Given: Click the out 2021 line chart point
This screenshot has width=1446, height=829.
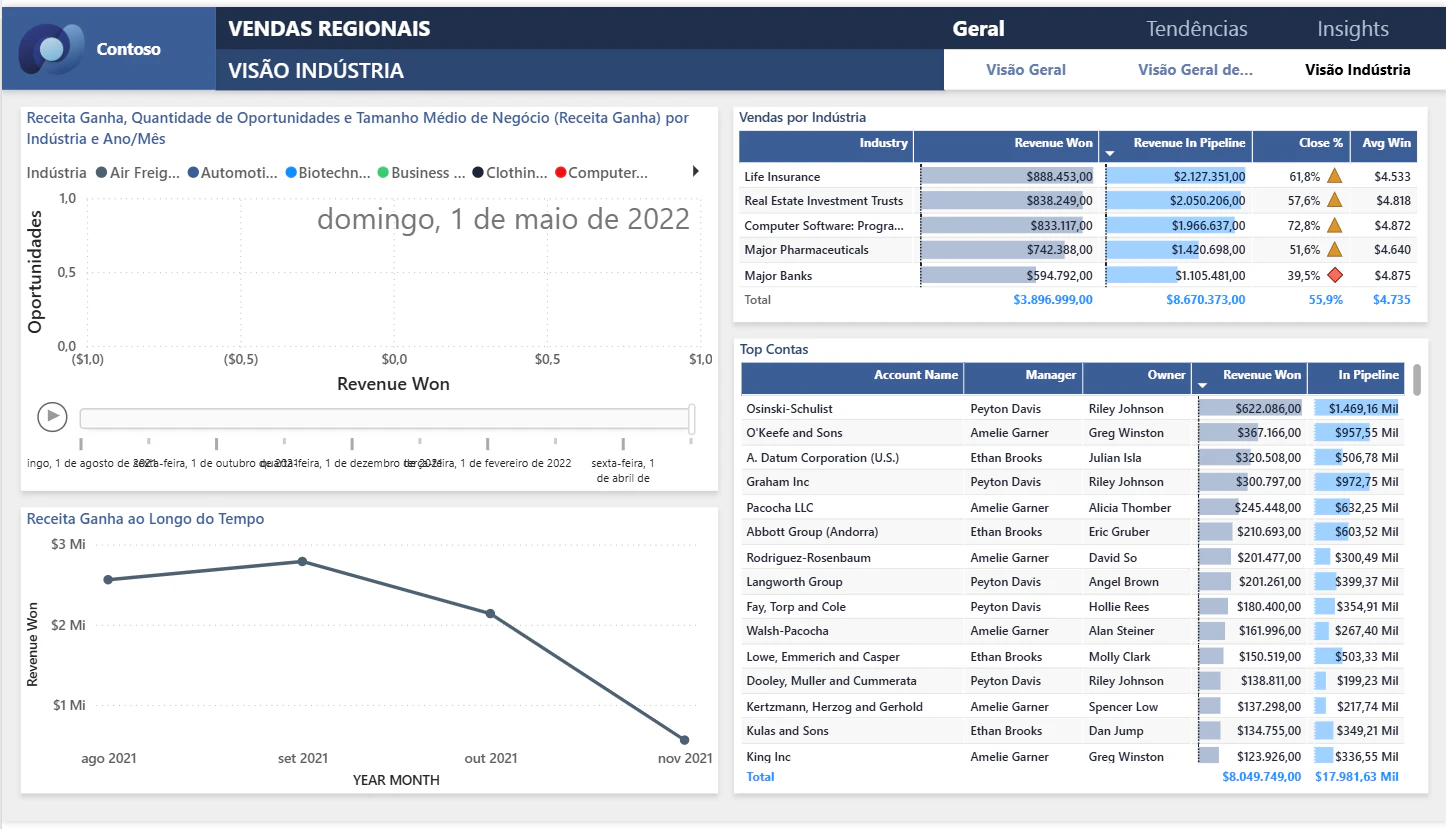Looking at the screenshot, I should [490, 613].
